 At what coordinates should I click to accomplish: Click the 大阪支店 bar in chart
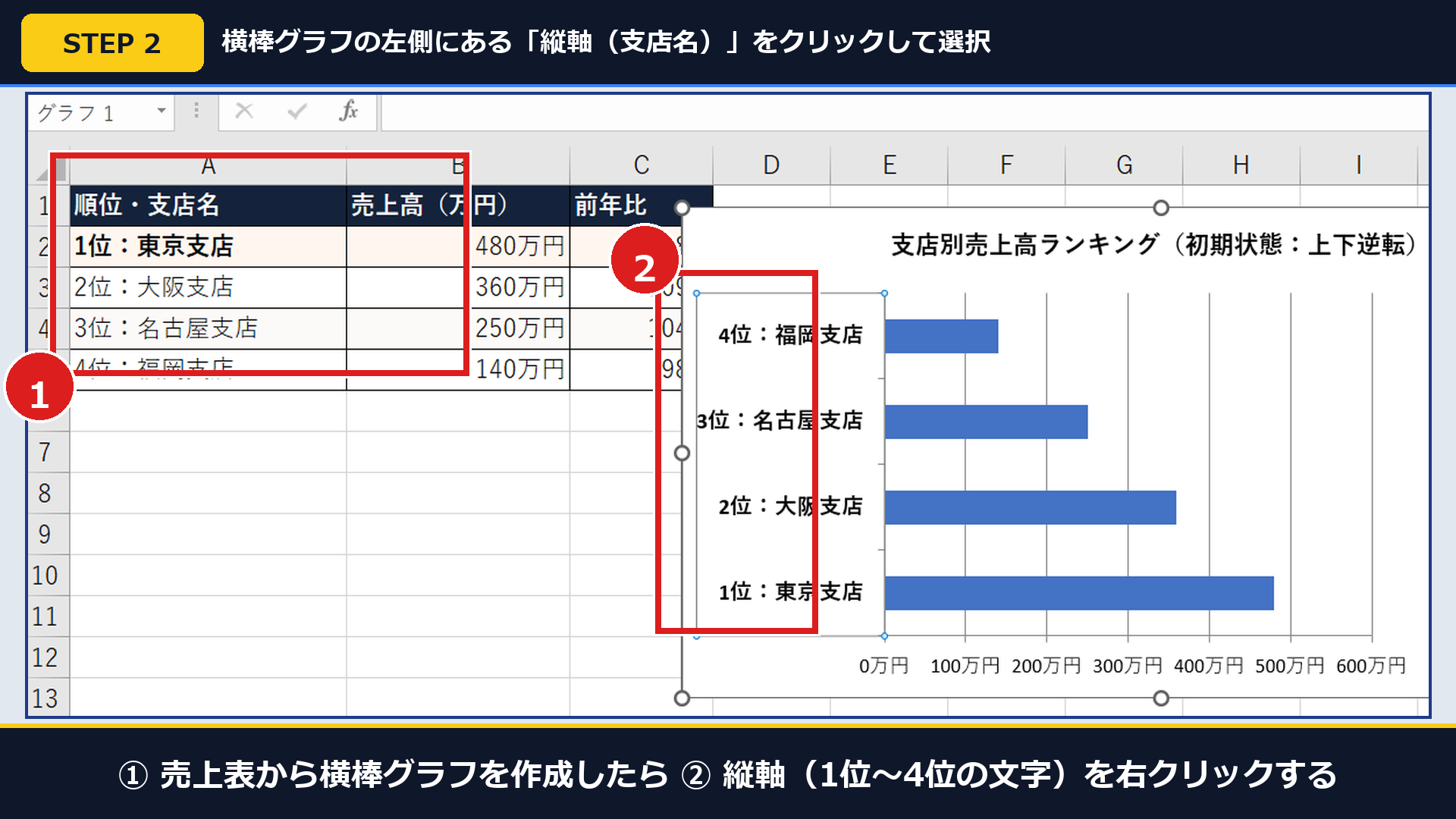click(1031, 507)
